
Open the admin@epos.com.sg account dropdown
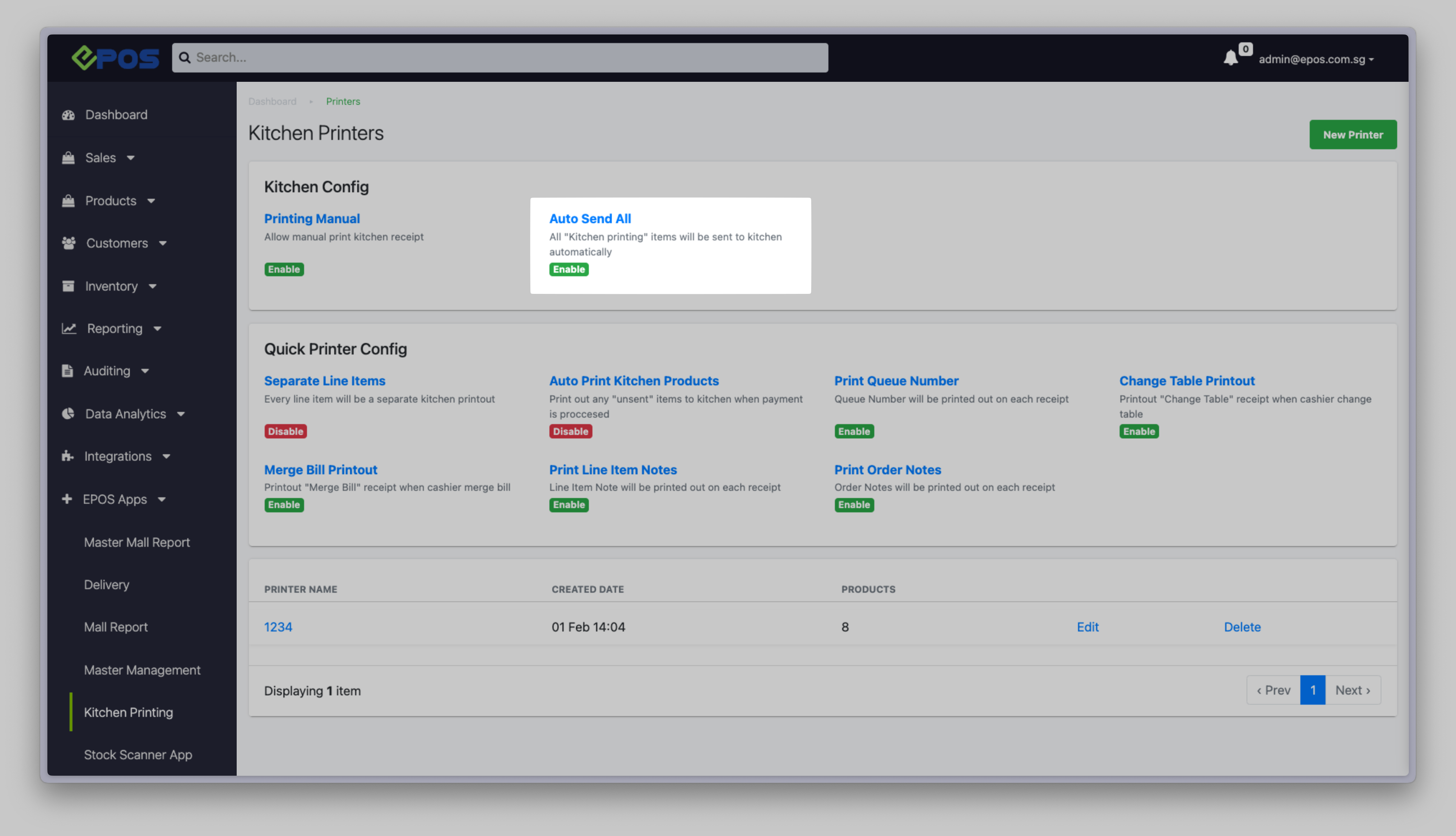[x=1315, y=59]
